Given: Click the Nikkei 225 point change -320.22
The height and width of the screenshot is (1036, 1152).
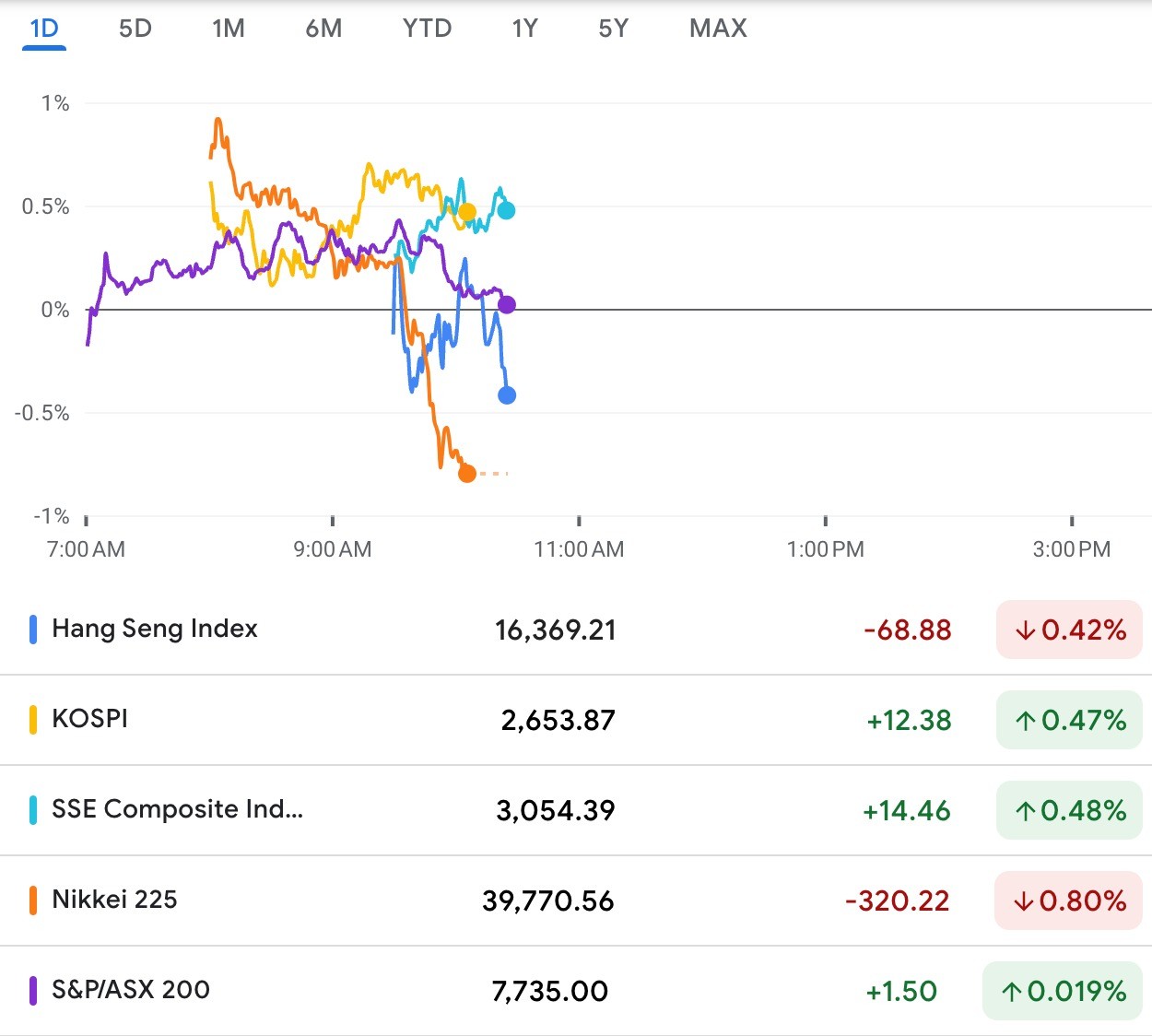Looking at the screenshot, I should pos(898,901).
